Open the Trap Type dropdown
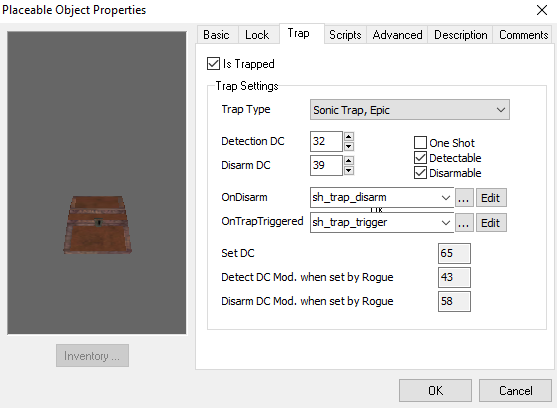The height and width of the screenshot is (408, 557). tap(410, 110)
